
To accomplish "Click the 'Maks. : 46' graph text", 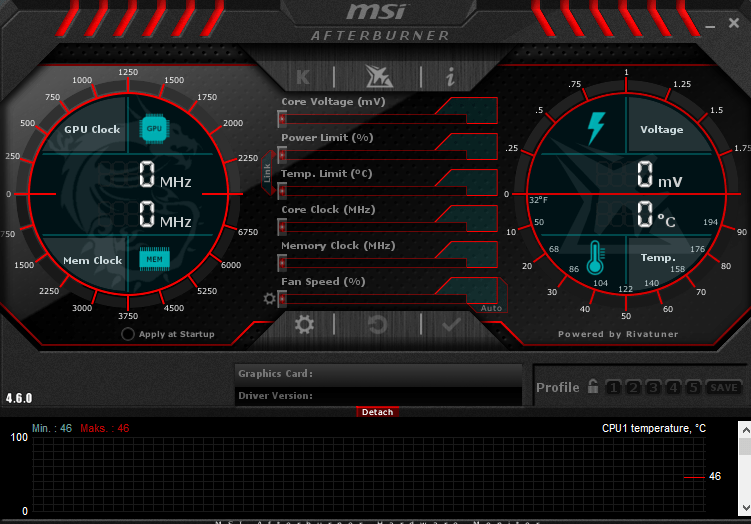I will pos(105,428).
